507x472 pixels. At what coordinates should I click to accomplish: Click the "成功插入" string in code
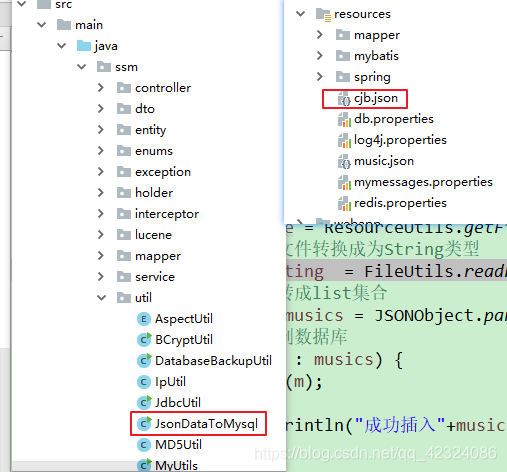pos(400,425)
